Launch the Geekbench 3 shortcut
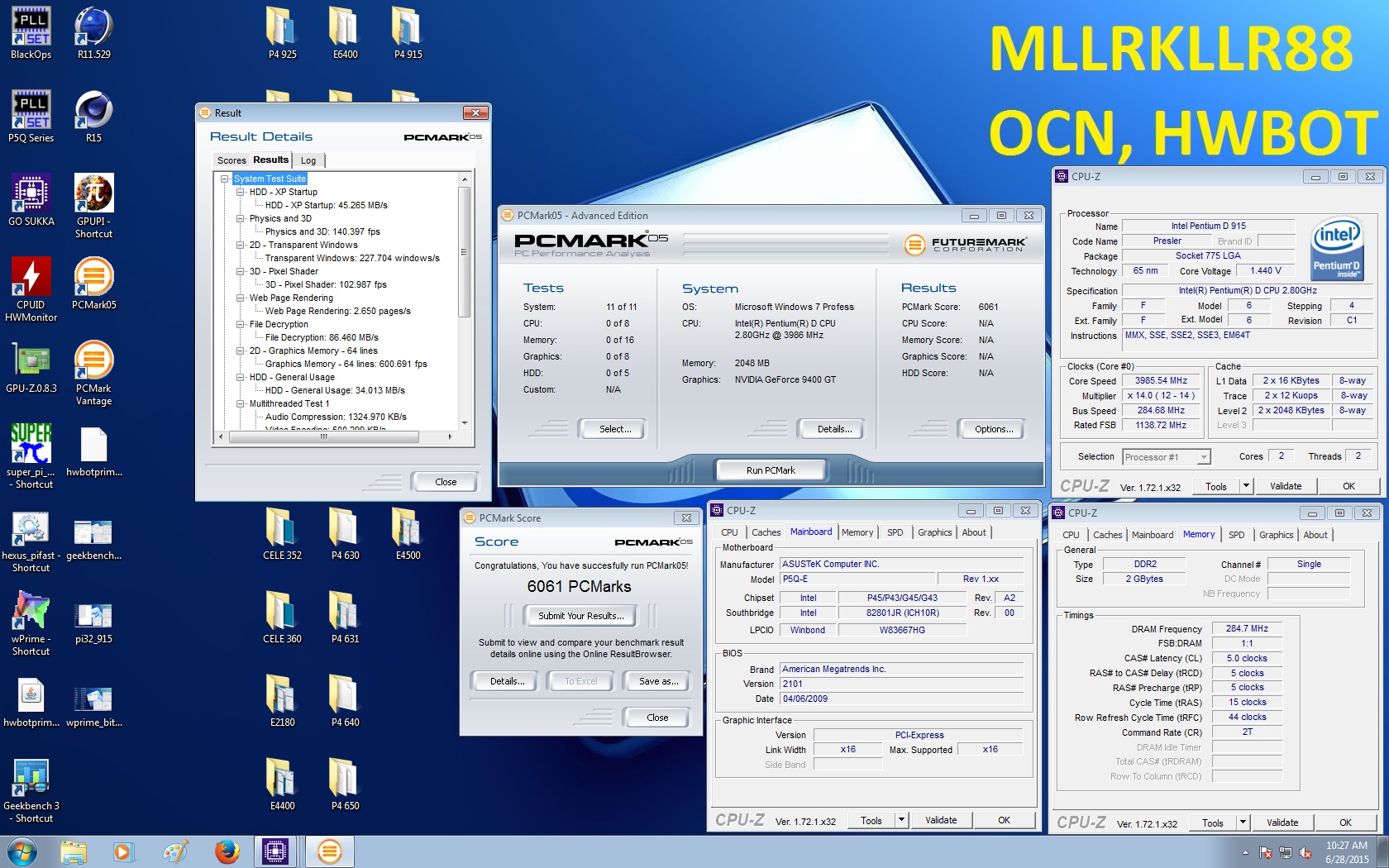The image size is (1389, 868). click(x=31, y=790)
